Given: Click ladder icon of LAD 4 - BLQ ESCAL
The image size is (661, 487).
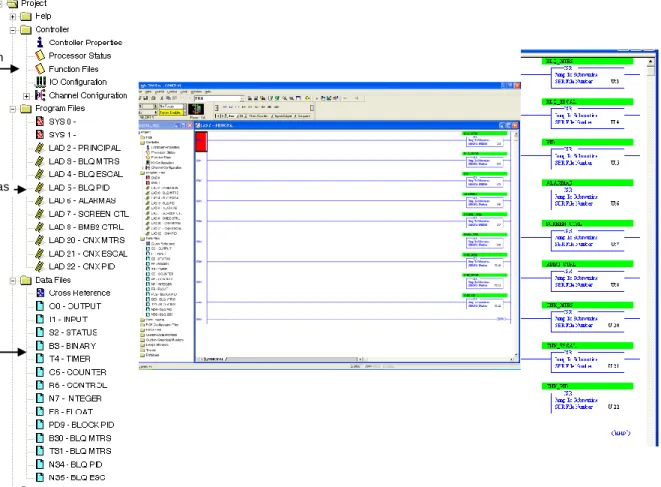Looking at the screenshot, I should pyautogui.click(x=40, y=174).
